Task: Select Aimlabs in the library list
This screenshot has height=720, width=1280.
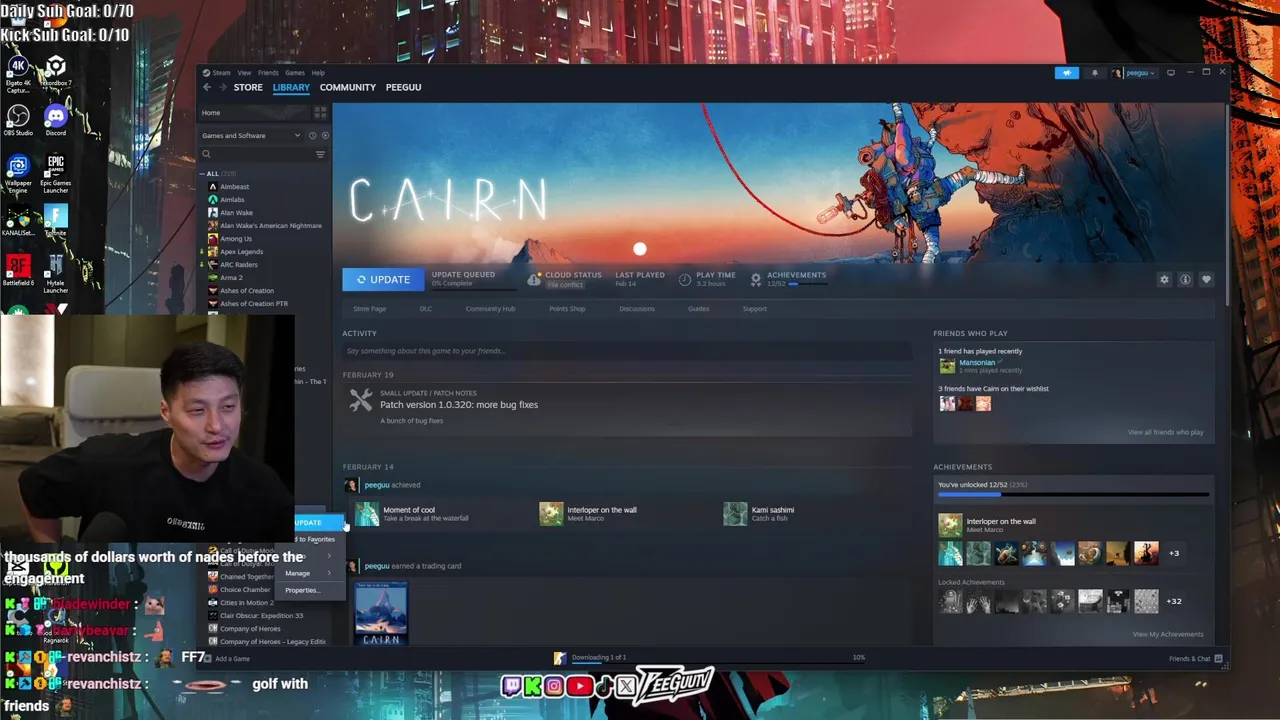Action: [231, 200]
